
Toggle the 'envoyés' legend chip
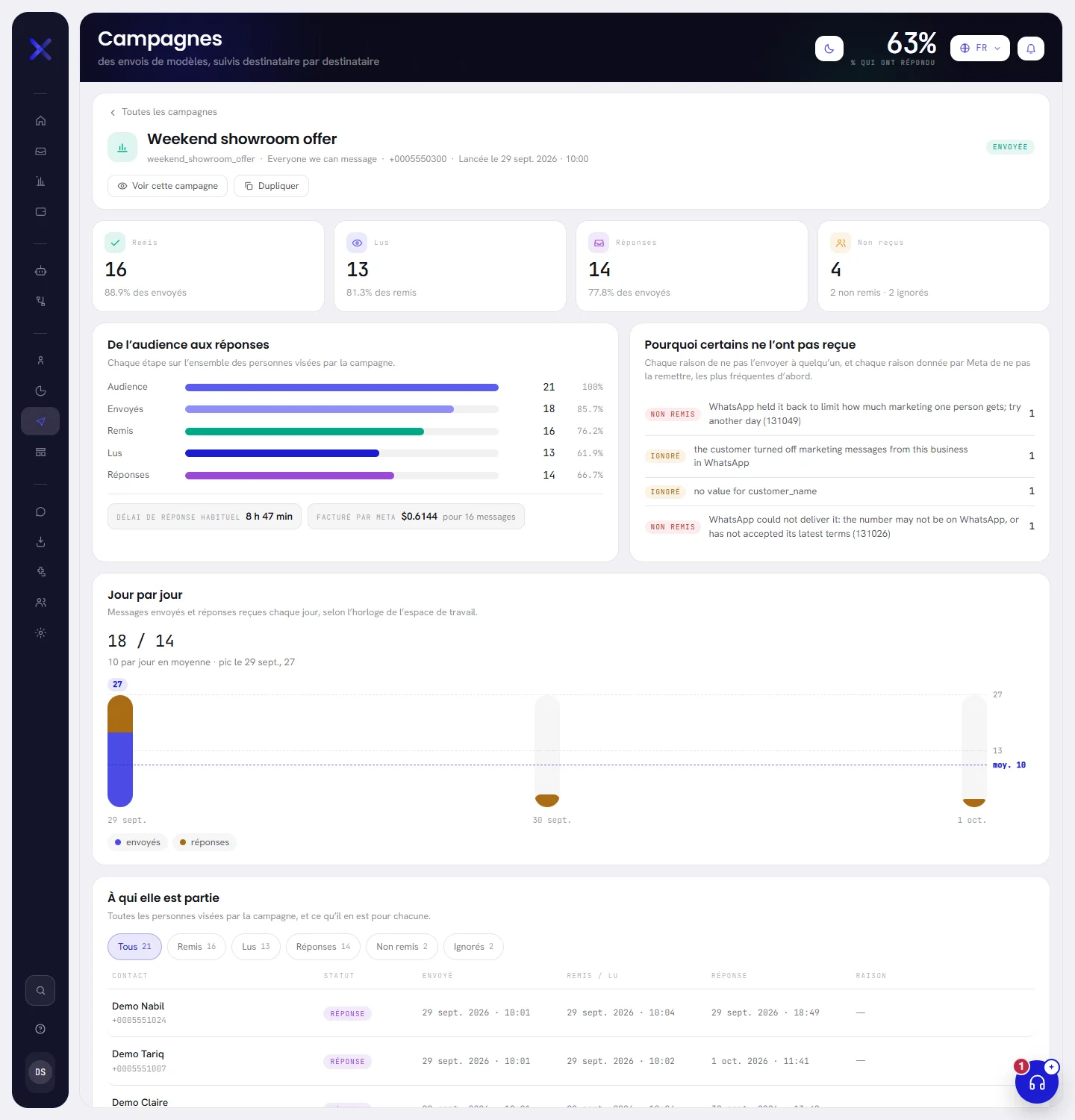click(138, 842)
